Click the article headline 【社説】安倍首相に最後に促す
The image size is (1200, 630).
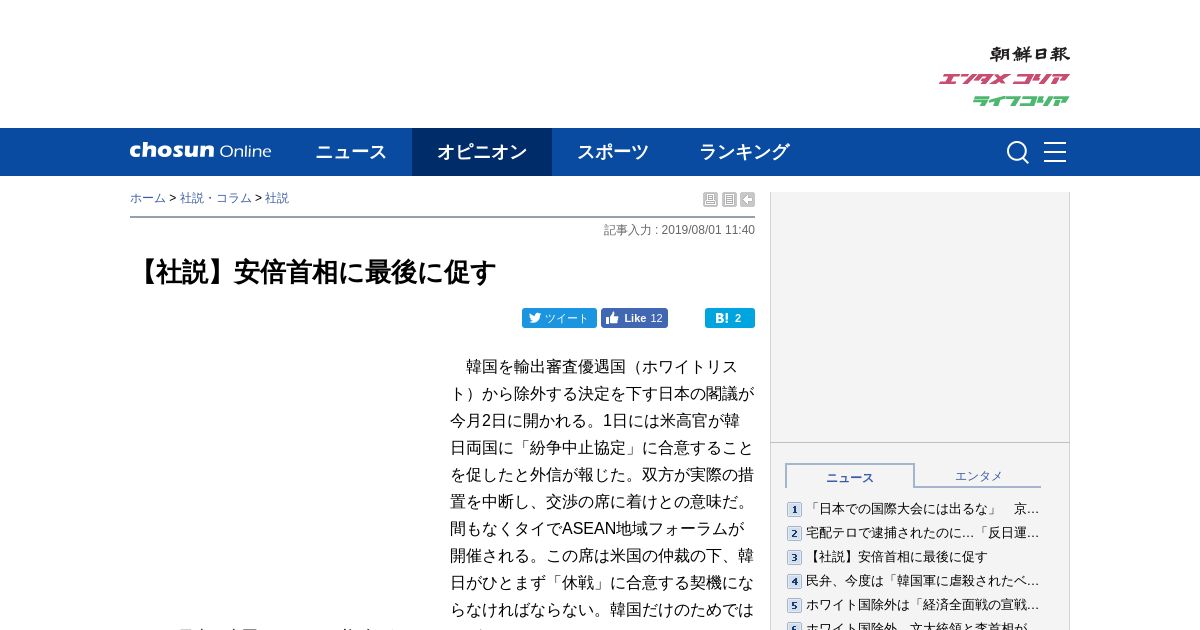point(314,272)
